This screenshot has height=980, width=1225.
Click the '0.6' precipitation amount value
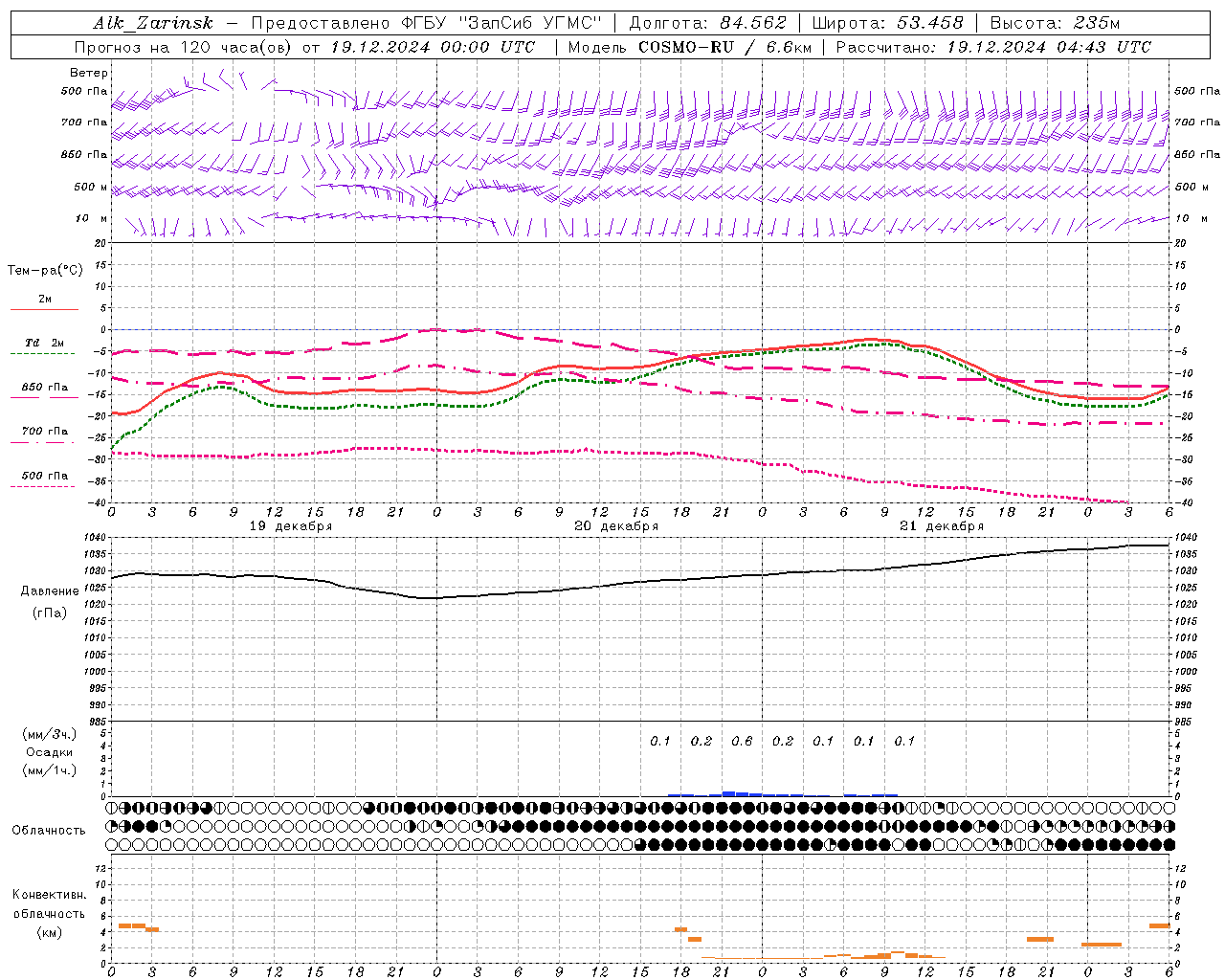742,742
